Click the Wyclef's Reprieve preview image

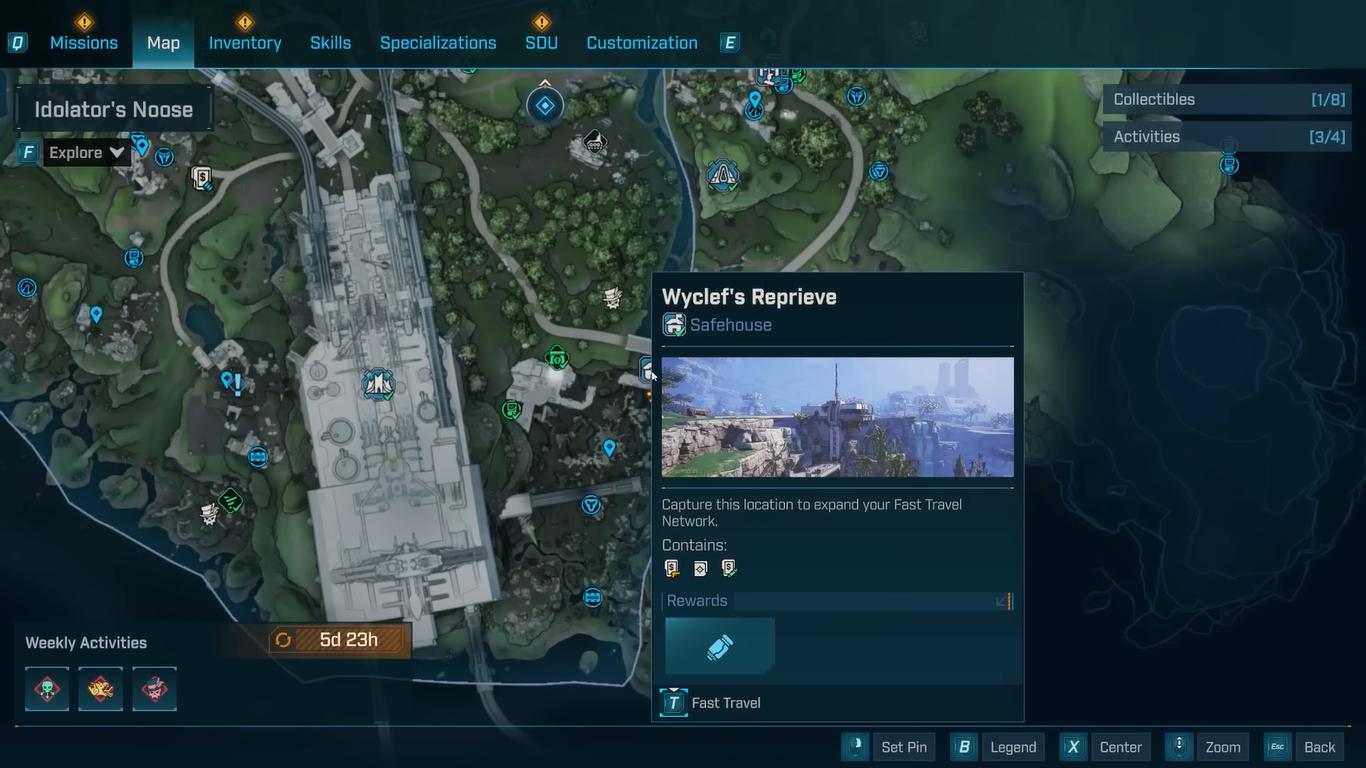(x=838, y=417)
